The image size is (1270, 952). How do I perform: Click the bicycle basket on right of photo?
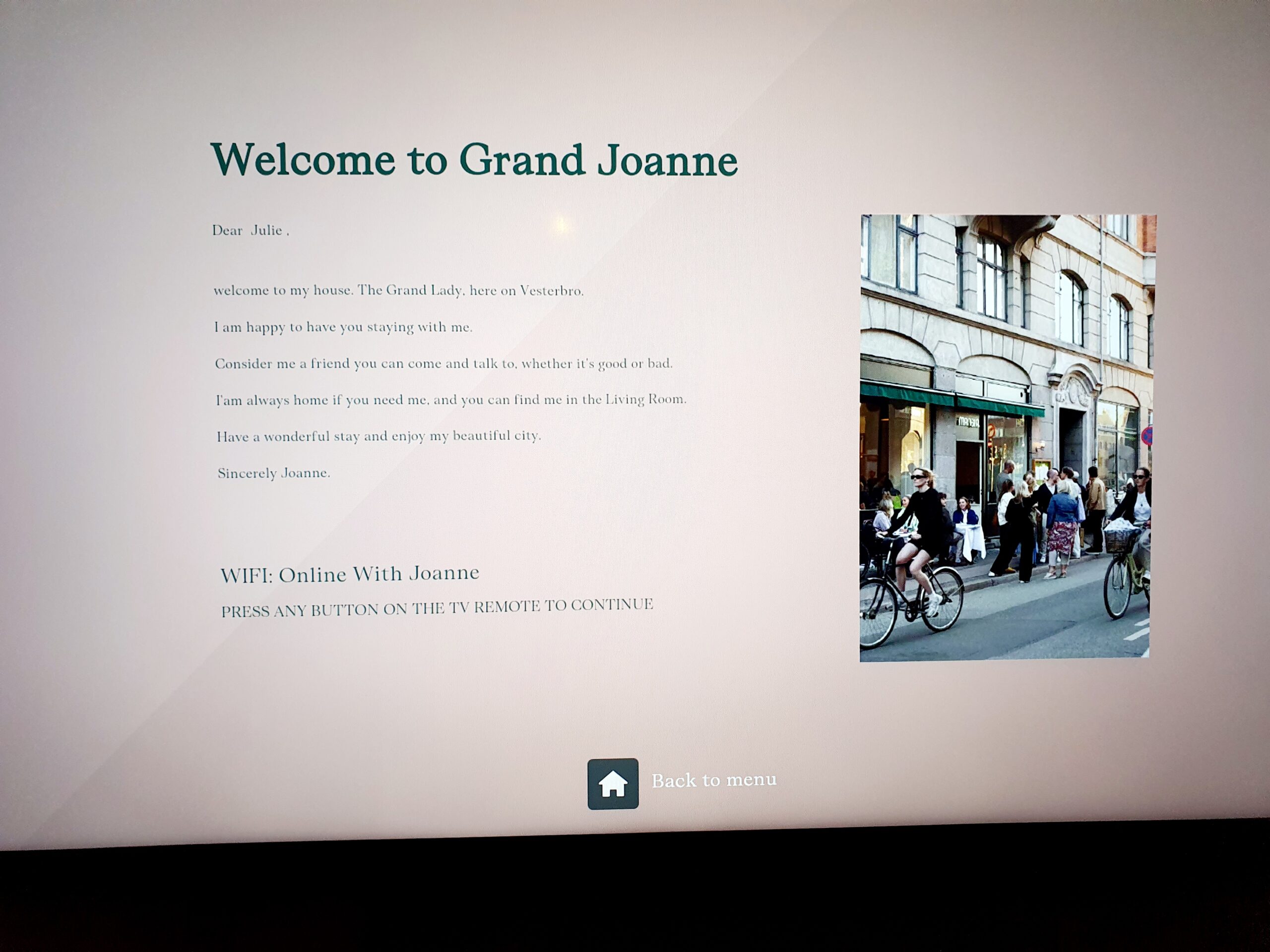1120,540
